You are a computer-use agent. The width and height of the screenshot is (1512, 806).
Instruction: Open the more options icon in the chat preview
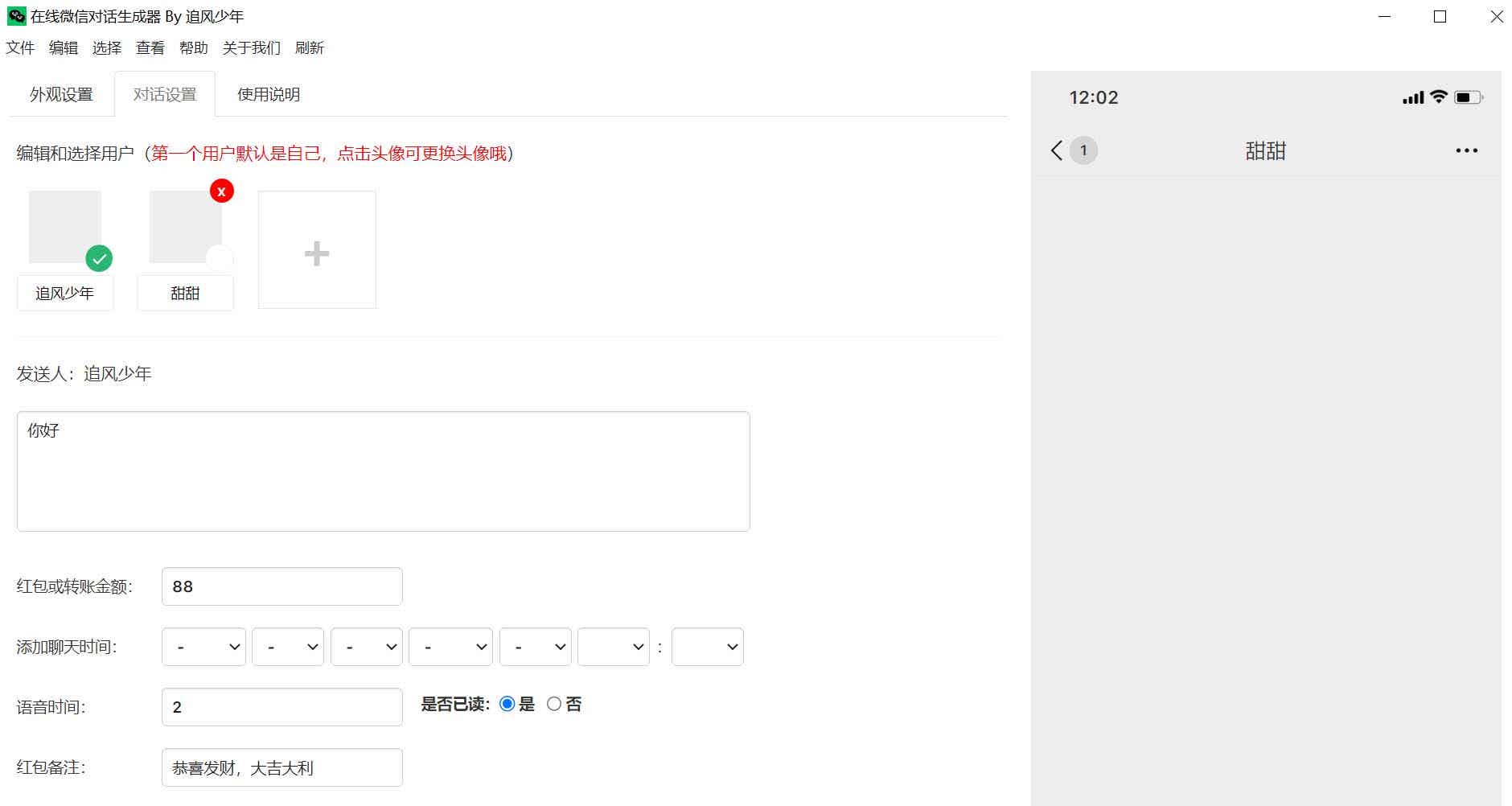coord(1467,150)
